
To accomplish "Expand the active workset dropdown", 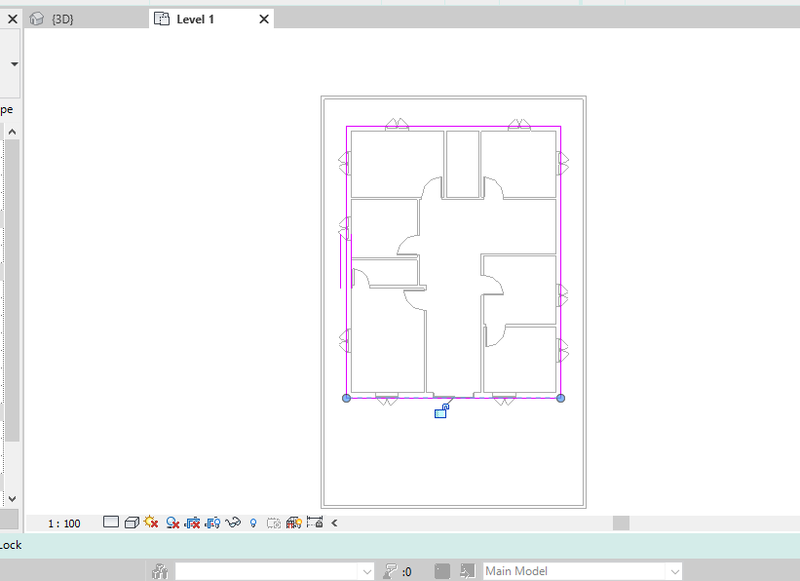I will tap(367, 572).
